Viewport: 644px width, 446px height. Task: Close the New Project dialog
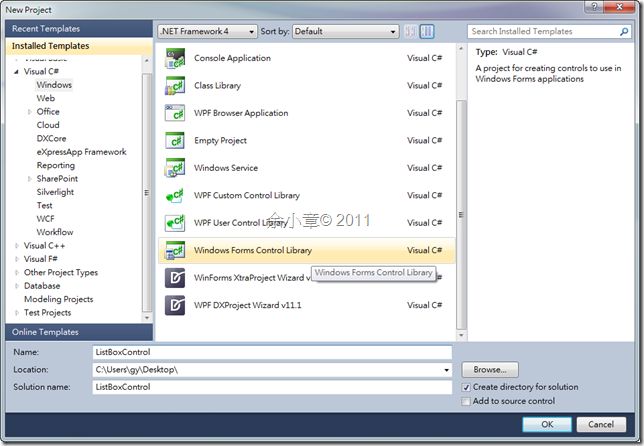point(620,7)
